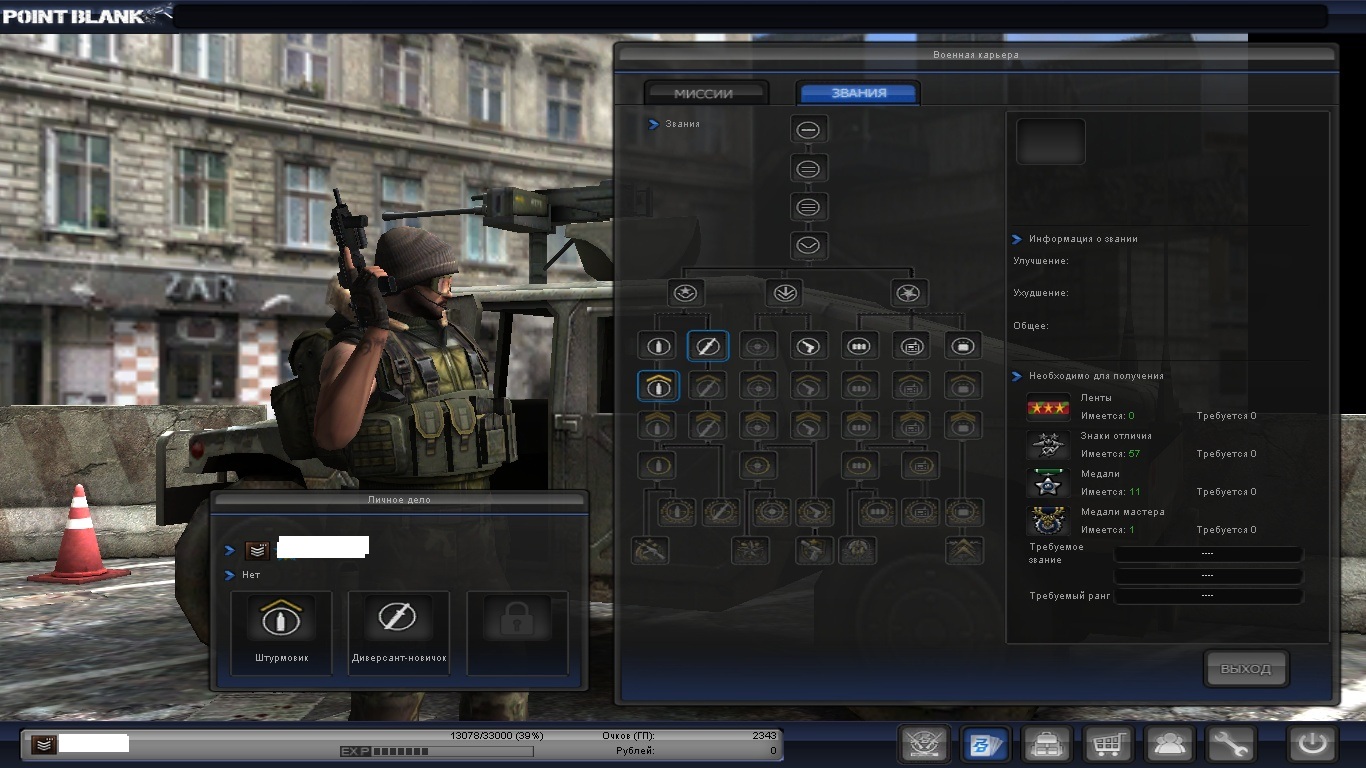Click the Рублей: label

(637, 750)
